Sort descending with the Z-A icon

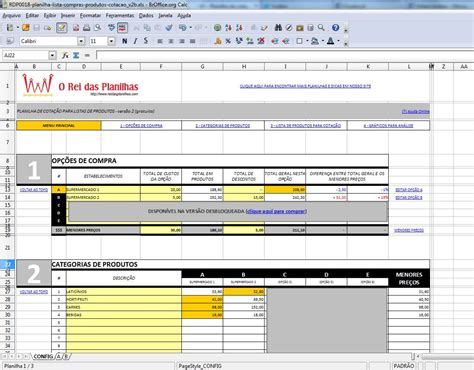tap(239, 28)
